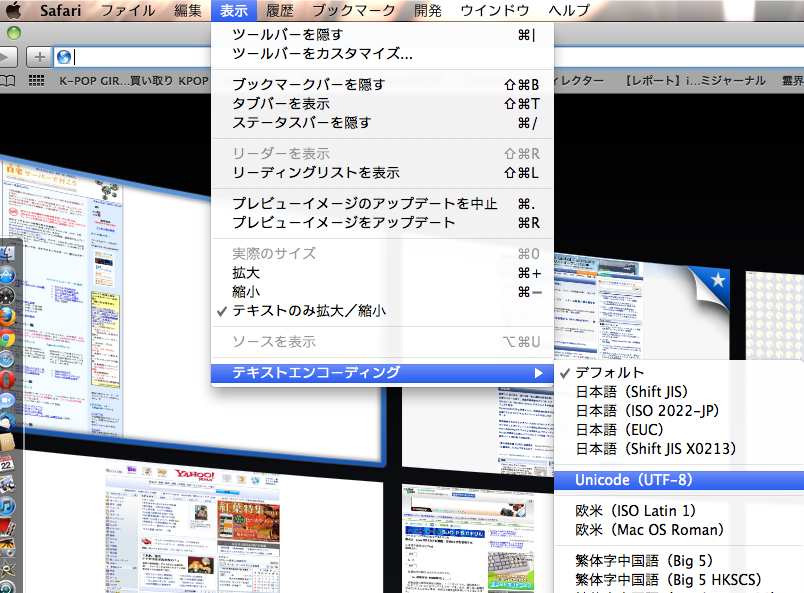The height and width of the screenshot is (593, 804).
Task: Open the KPOP bookmark link
Action: point(194,81)
